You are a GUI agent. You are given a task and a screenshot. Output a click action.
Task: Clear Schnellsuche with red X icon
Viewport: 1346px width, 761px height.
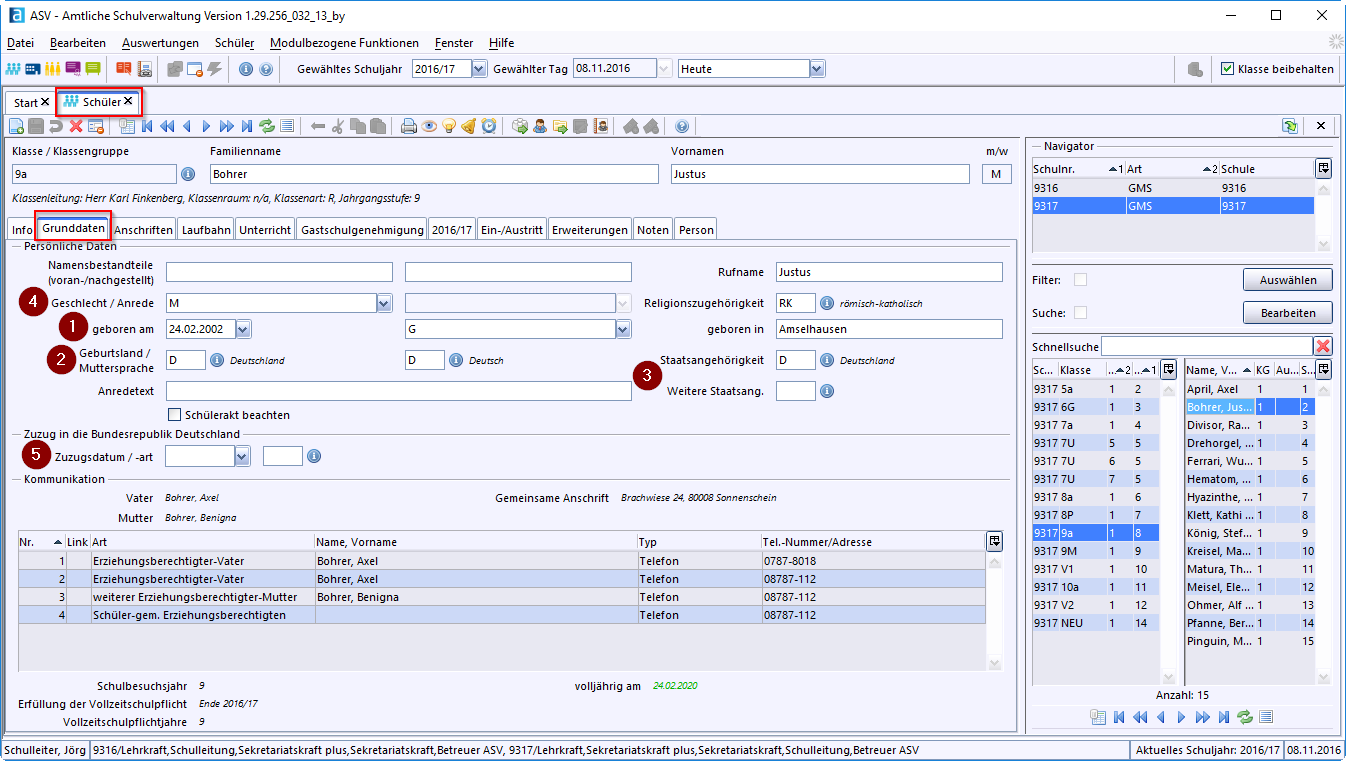point(1323,346)
